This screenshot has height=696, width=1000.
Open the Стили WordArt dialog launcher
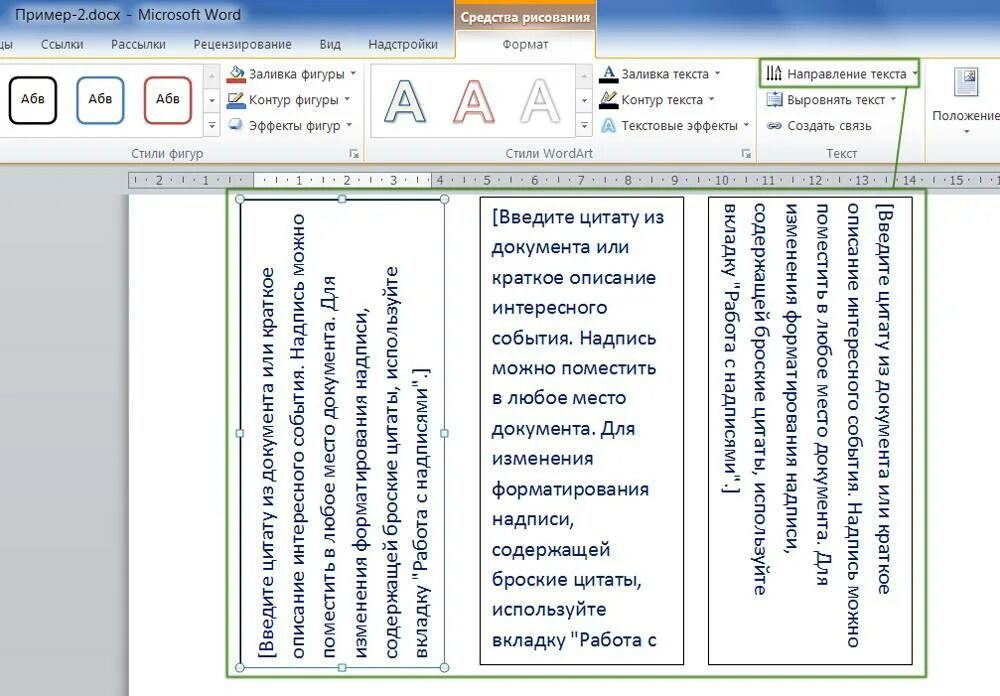(x=746, y=154)
